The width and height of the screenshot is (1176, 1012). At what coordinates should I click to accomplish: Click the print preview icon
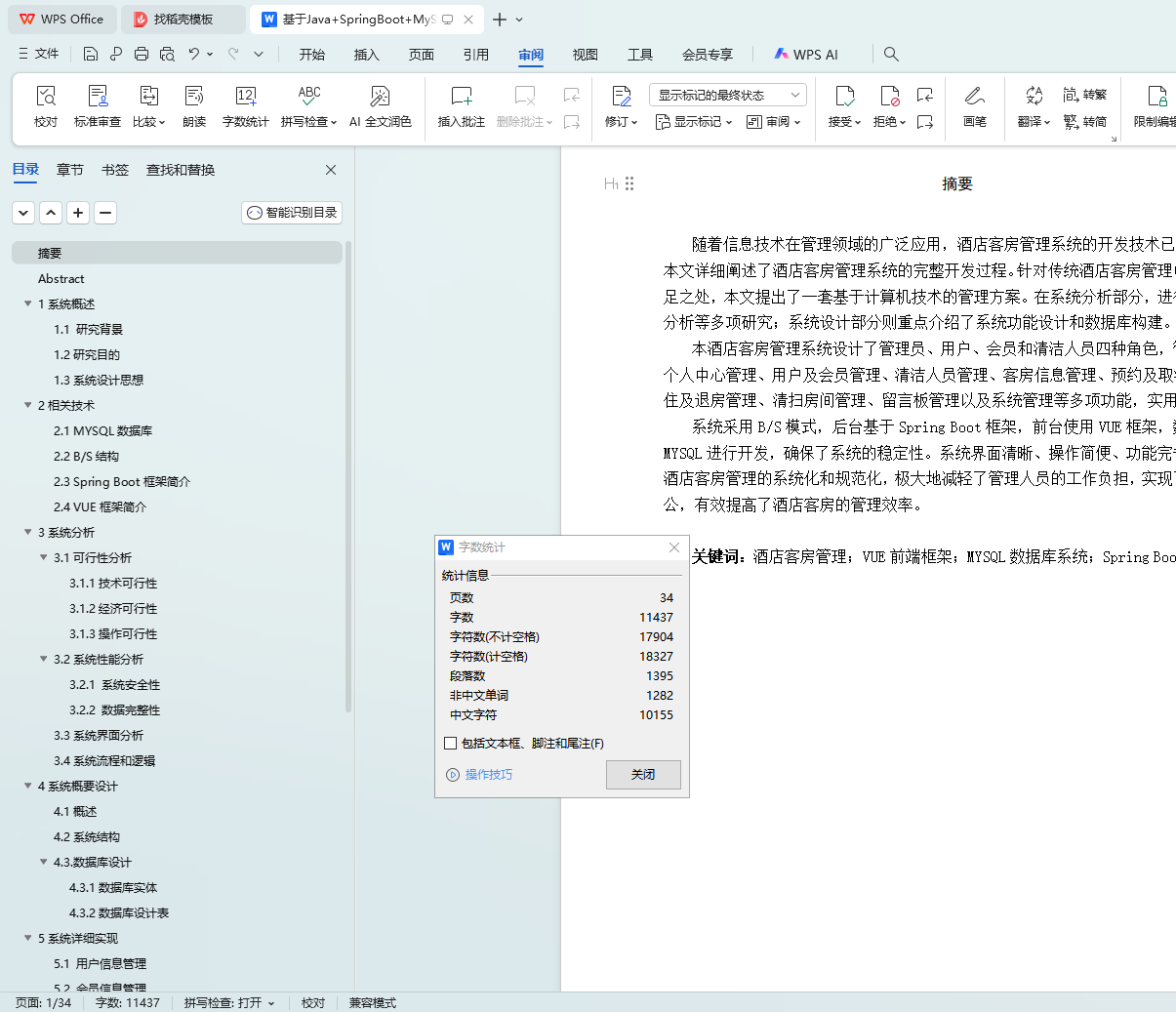(167, 54)
